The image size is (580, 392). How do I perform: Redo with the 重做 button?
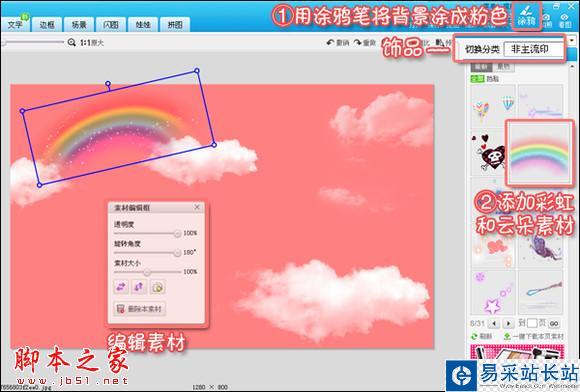pyautogui.click(x=365, y=43)
